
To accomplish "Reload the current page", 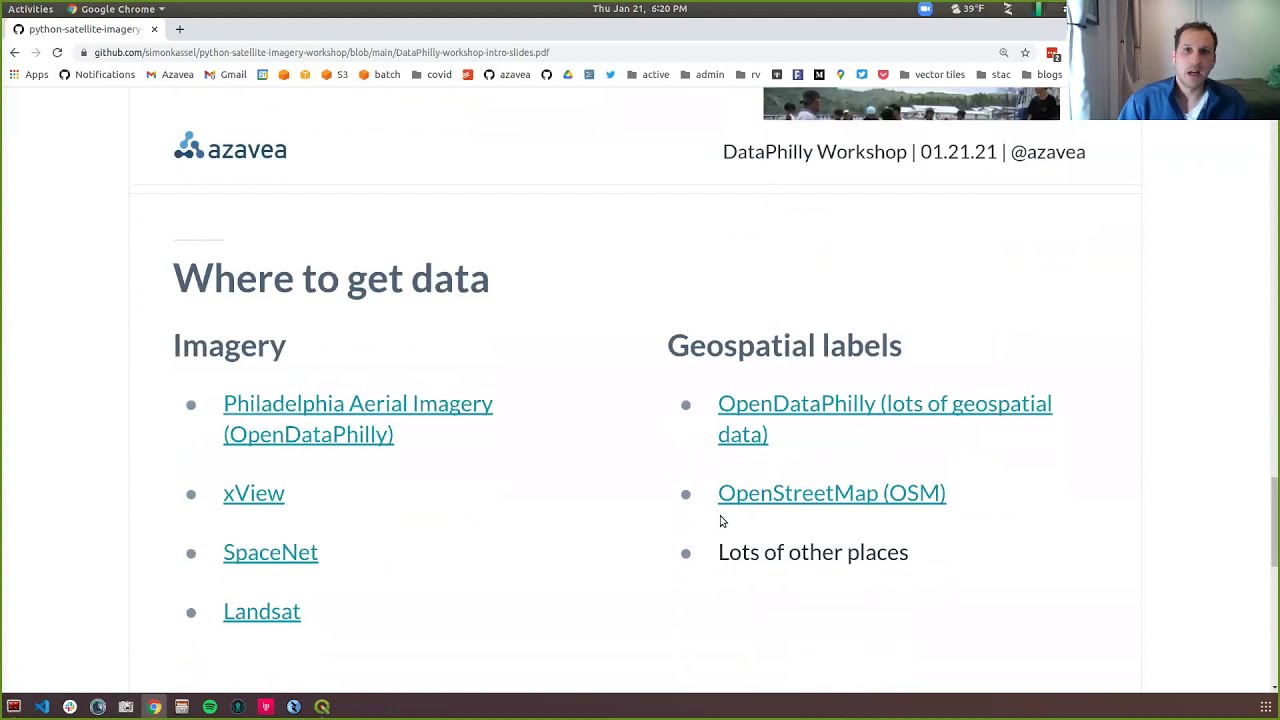I will tap(57, 52).
